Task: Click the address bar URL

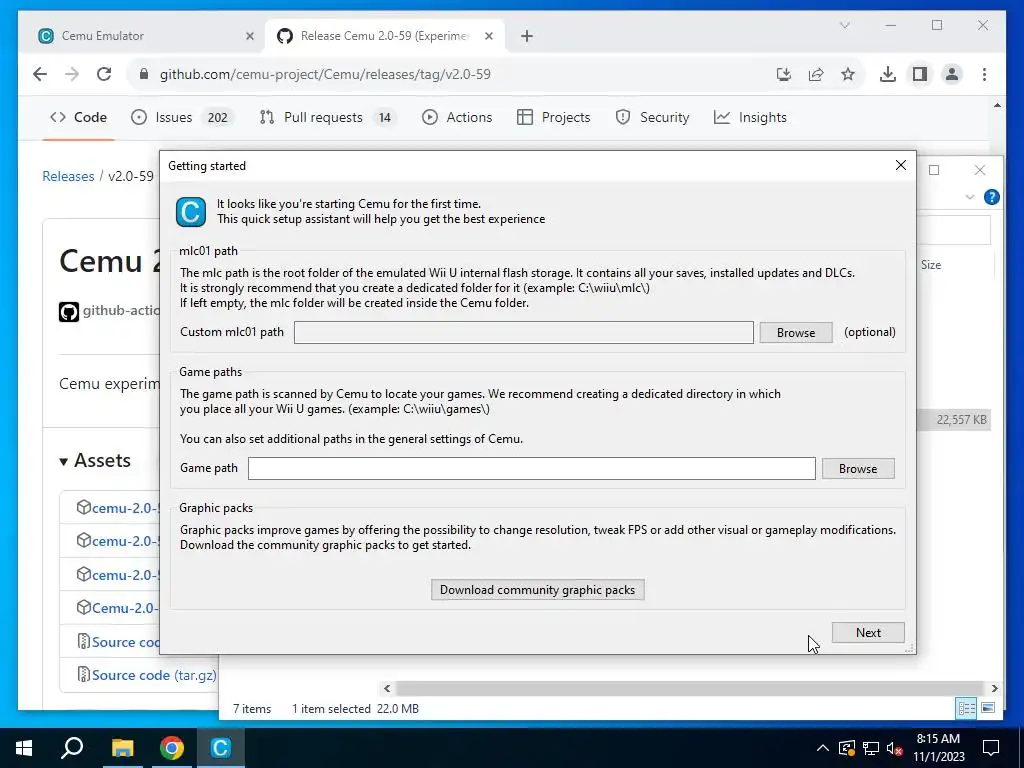Action: click(x=325, y=74)
